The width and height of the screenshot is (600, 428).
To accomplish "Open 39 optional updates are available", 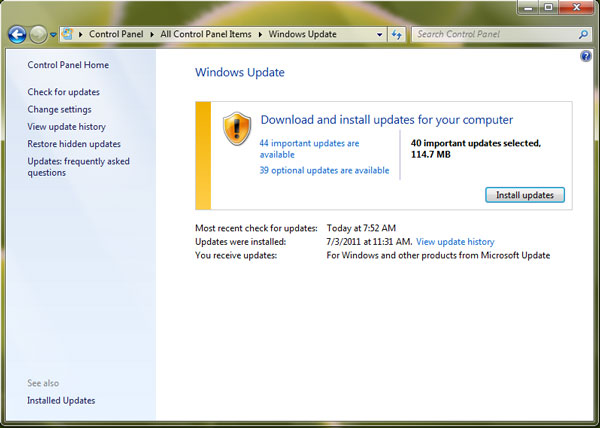I will click(324, 170).
